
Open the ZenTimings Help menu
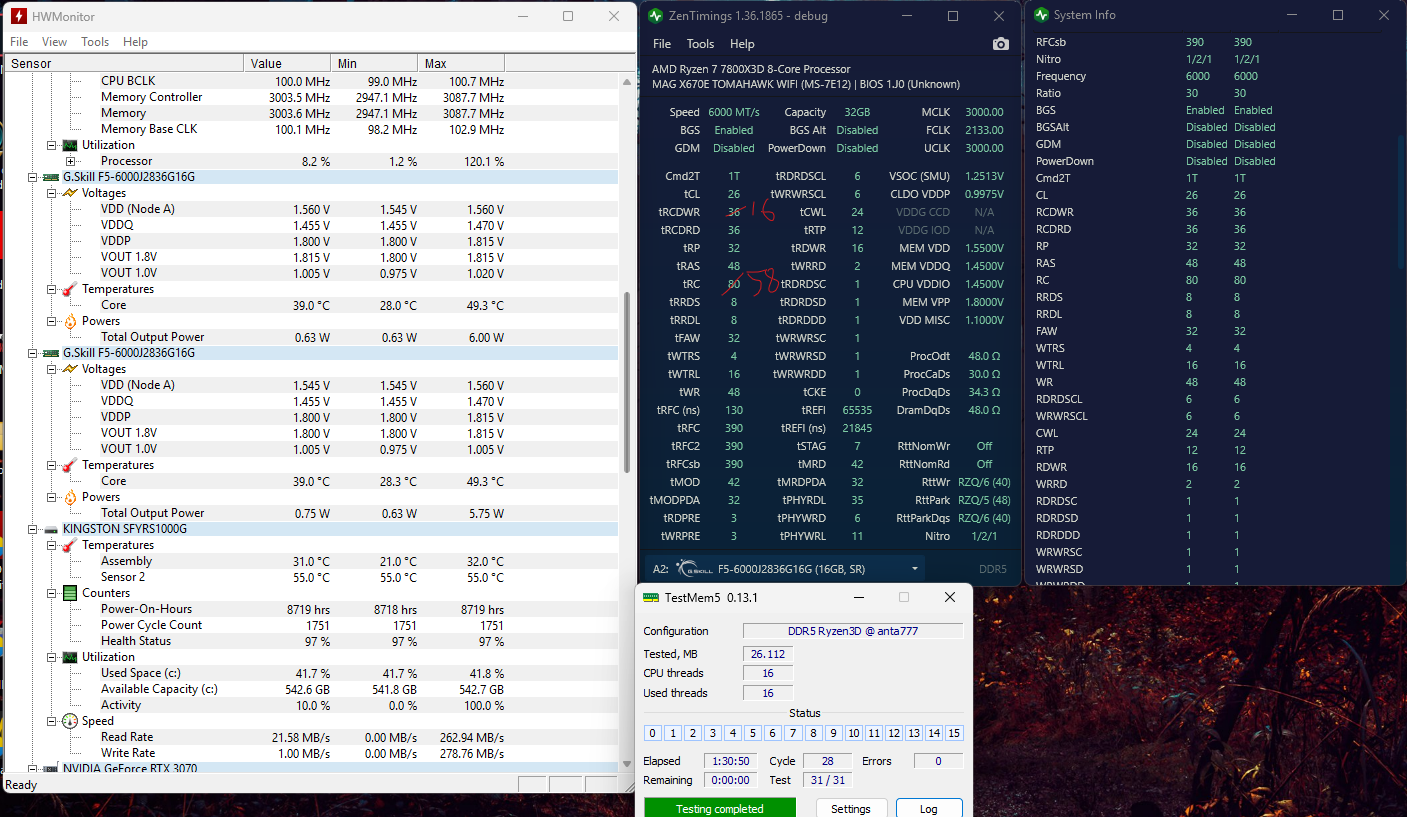click(742, 44)
